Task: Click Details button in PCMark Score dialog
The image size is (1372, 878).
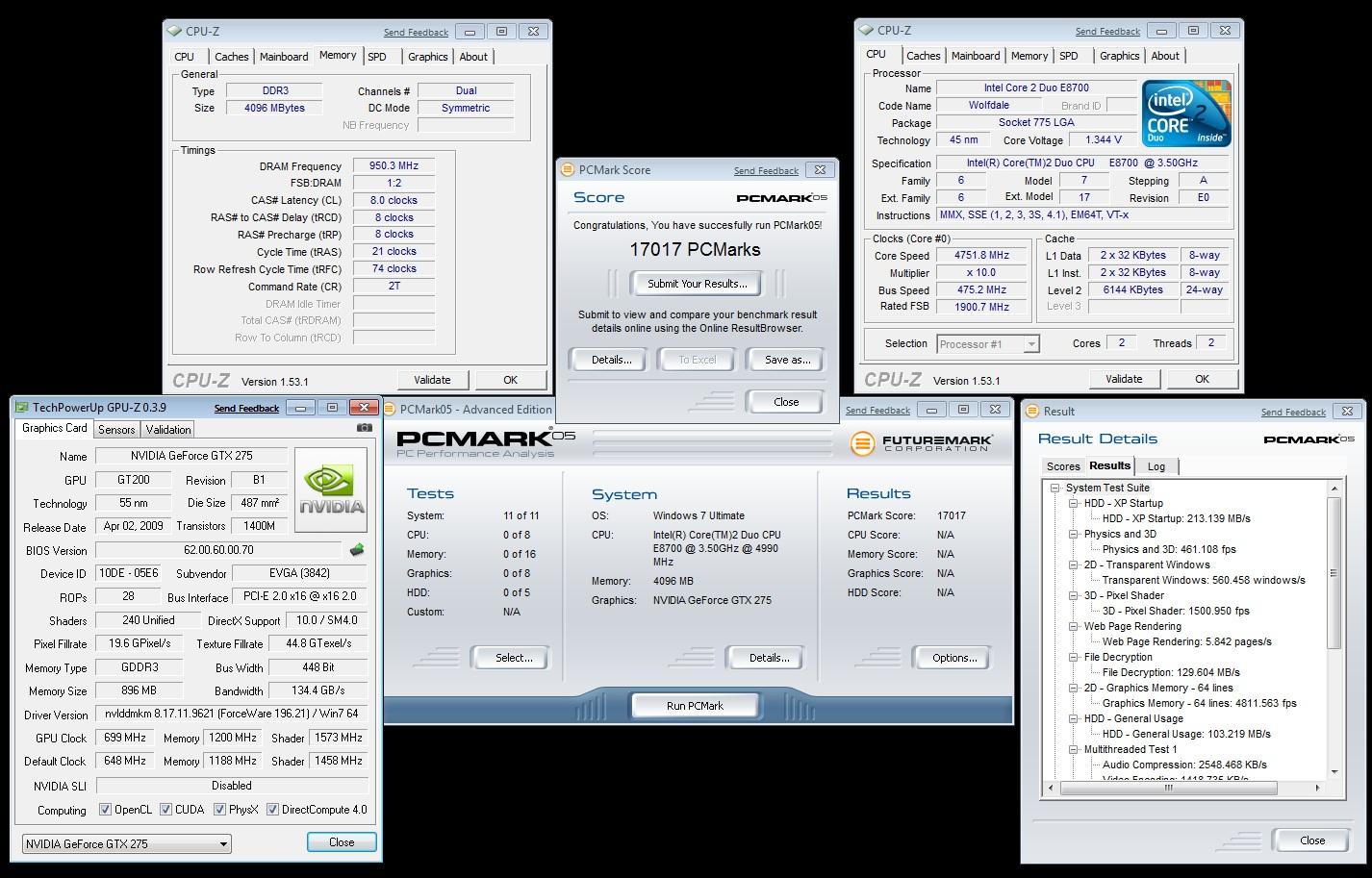Action: coord(612,360)
